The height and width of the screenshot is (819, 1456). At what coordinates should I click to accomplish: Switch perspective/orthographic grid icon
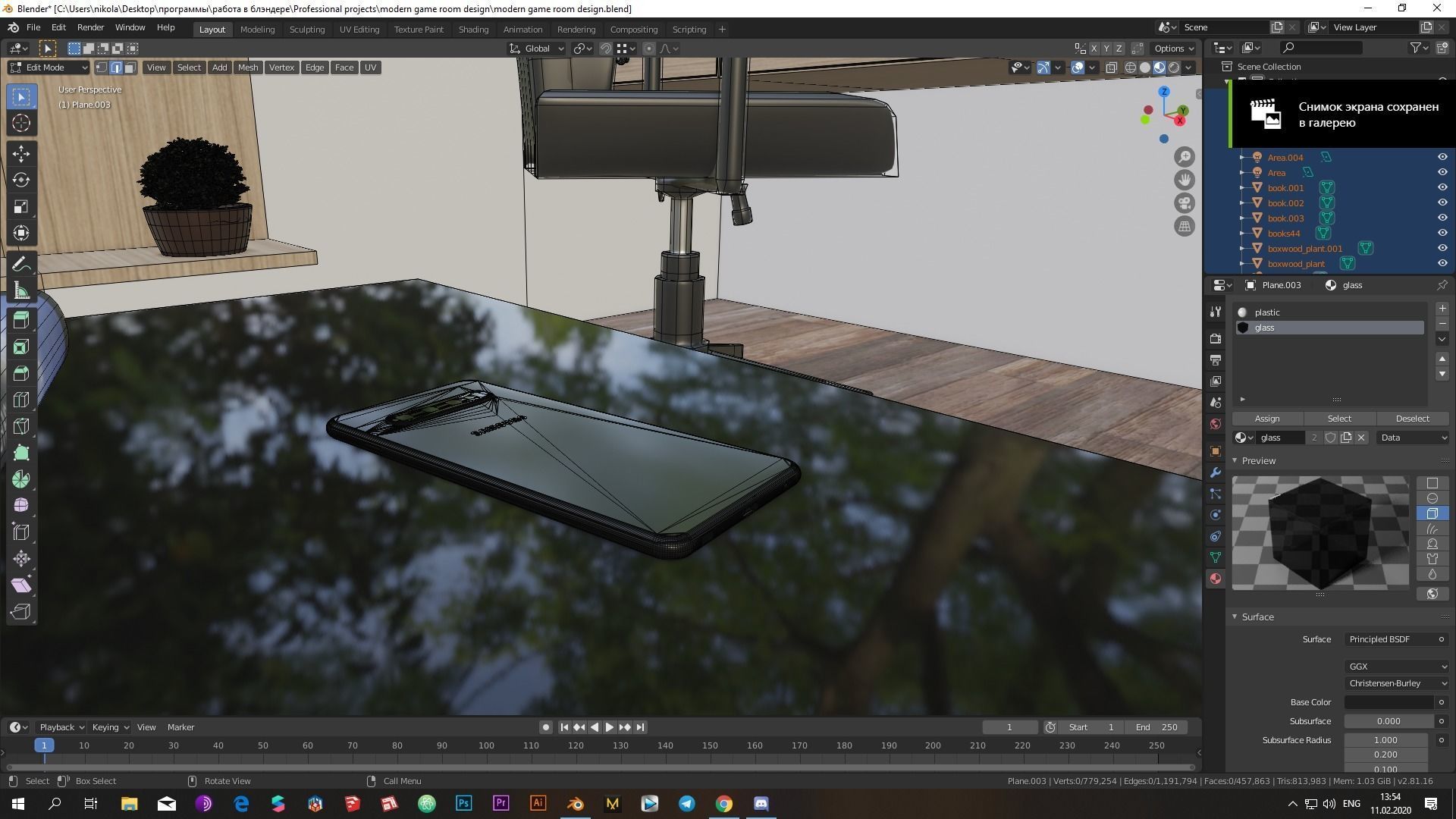[1185, 226]
